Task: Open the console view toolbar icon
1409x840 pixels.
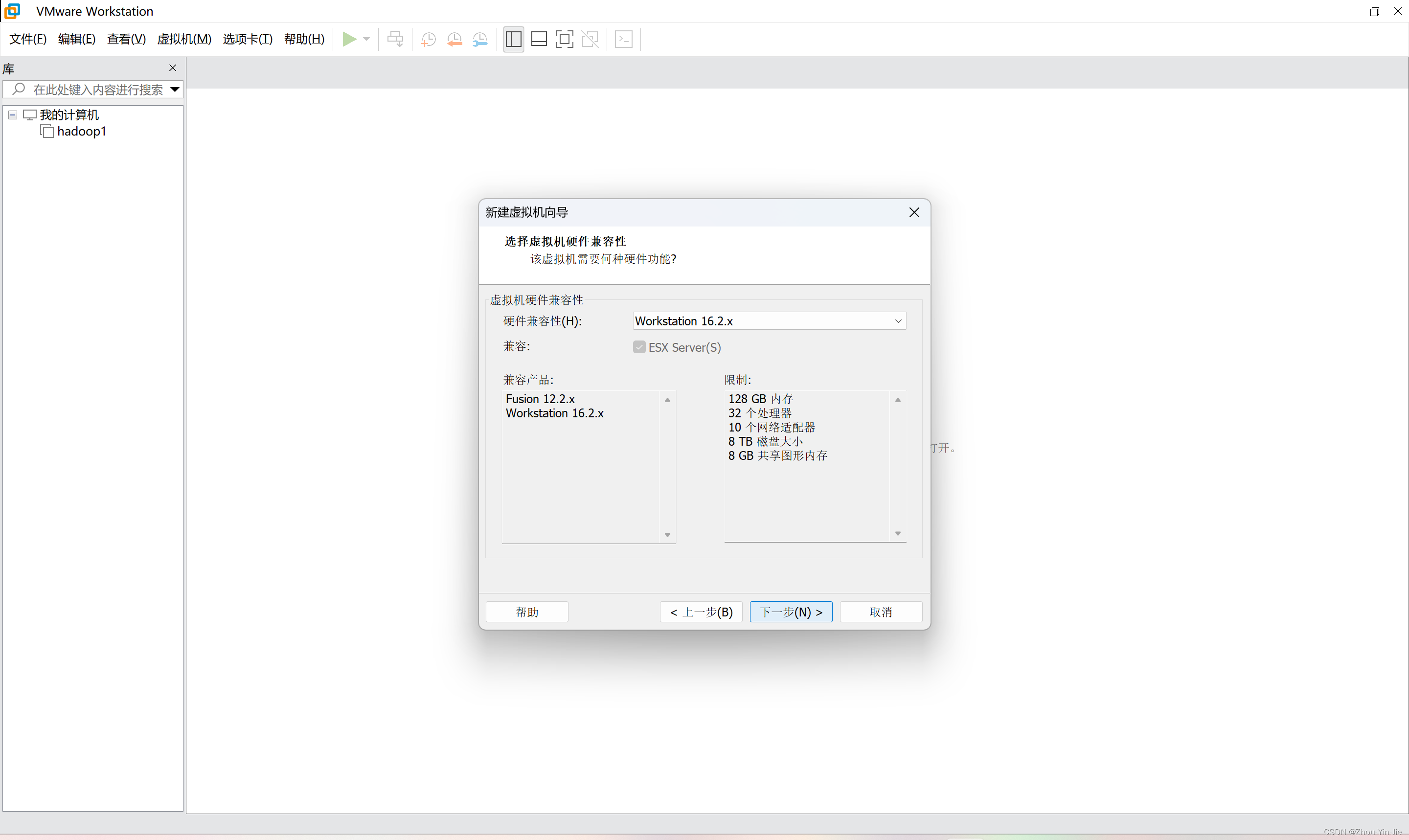Action: pyautogui.click(x=624, y=39)
